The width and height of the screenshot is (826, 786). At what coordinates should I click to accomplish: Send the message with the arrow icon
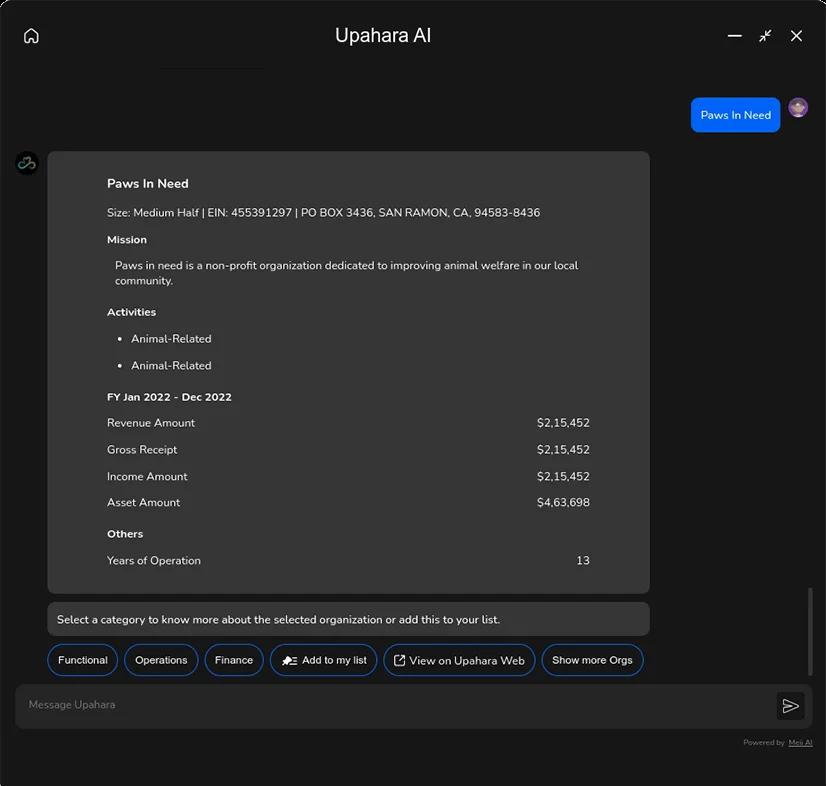point(790,706)
